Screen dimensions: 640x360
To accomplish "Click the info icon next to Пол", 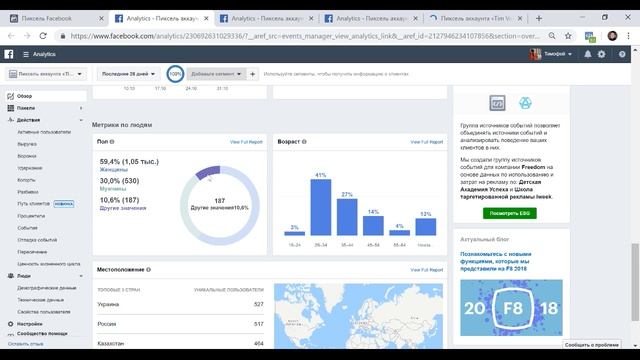I will (x=112, y=142).
